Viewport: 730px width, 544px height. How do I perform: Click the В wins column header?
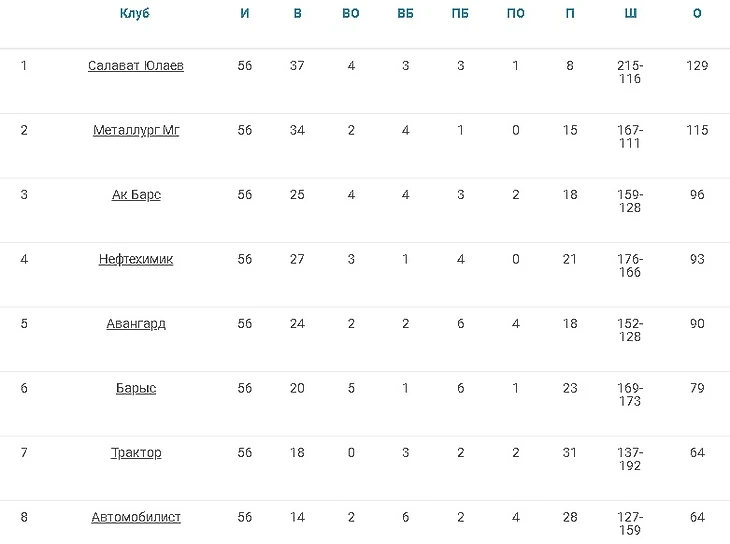[x=297, y=13]
